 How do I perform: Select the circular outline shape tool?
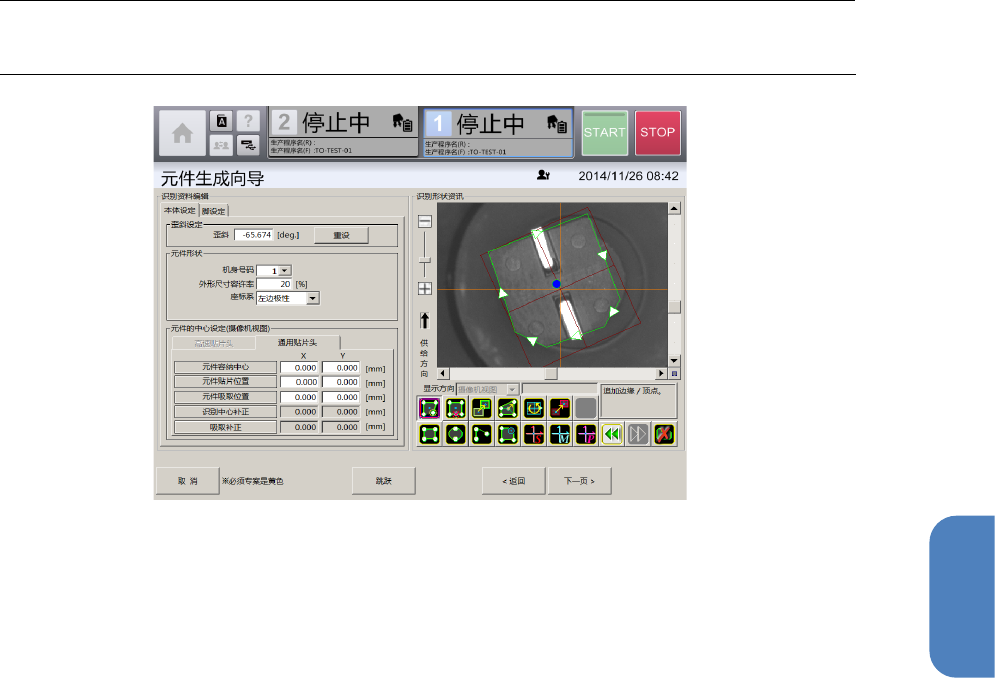click(x=456, y=434)
